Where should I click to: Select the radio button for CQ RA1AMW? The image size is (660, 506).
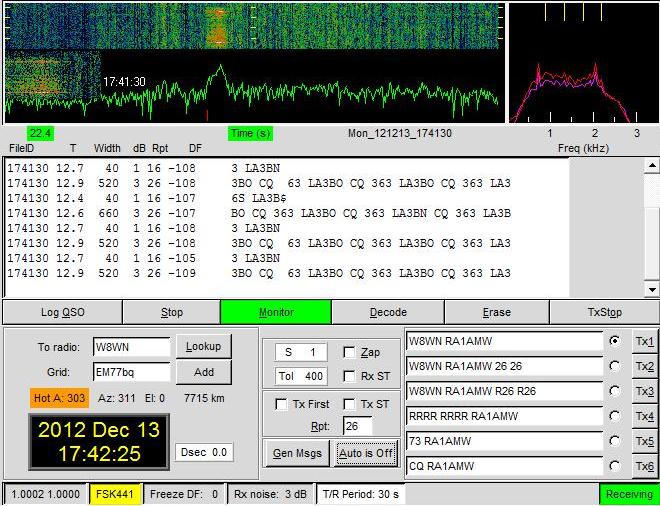click(x=615, y=466)
